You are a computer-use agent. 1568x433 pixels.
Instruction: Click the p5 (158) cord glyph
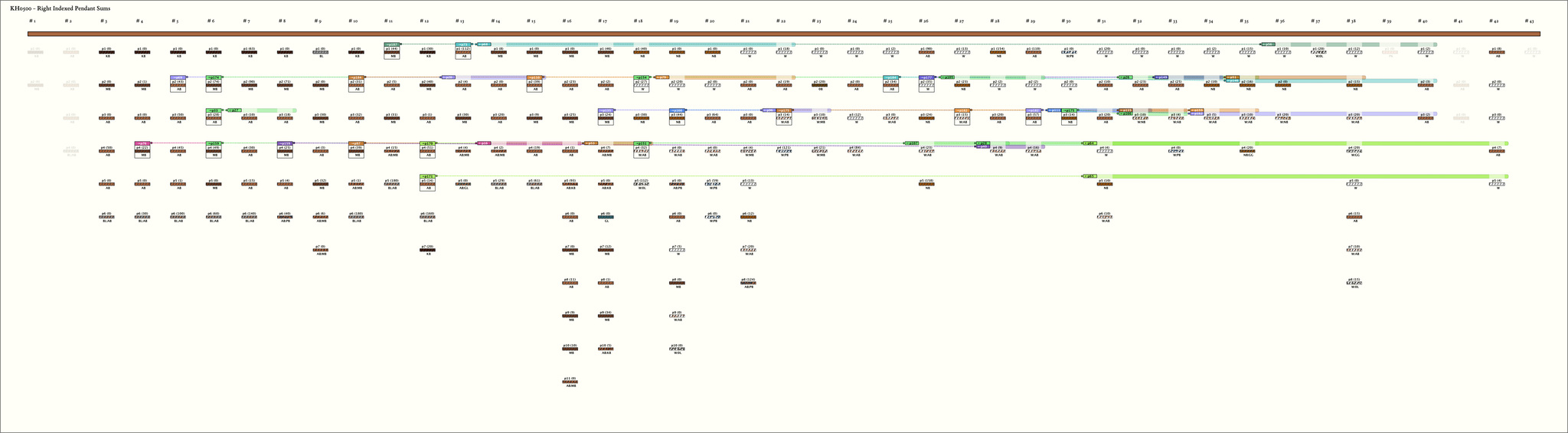point(926,184)
